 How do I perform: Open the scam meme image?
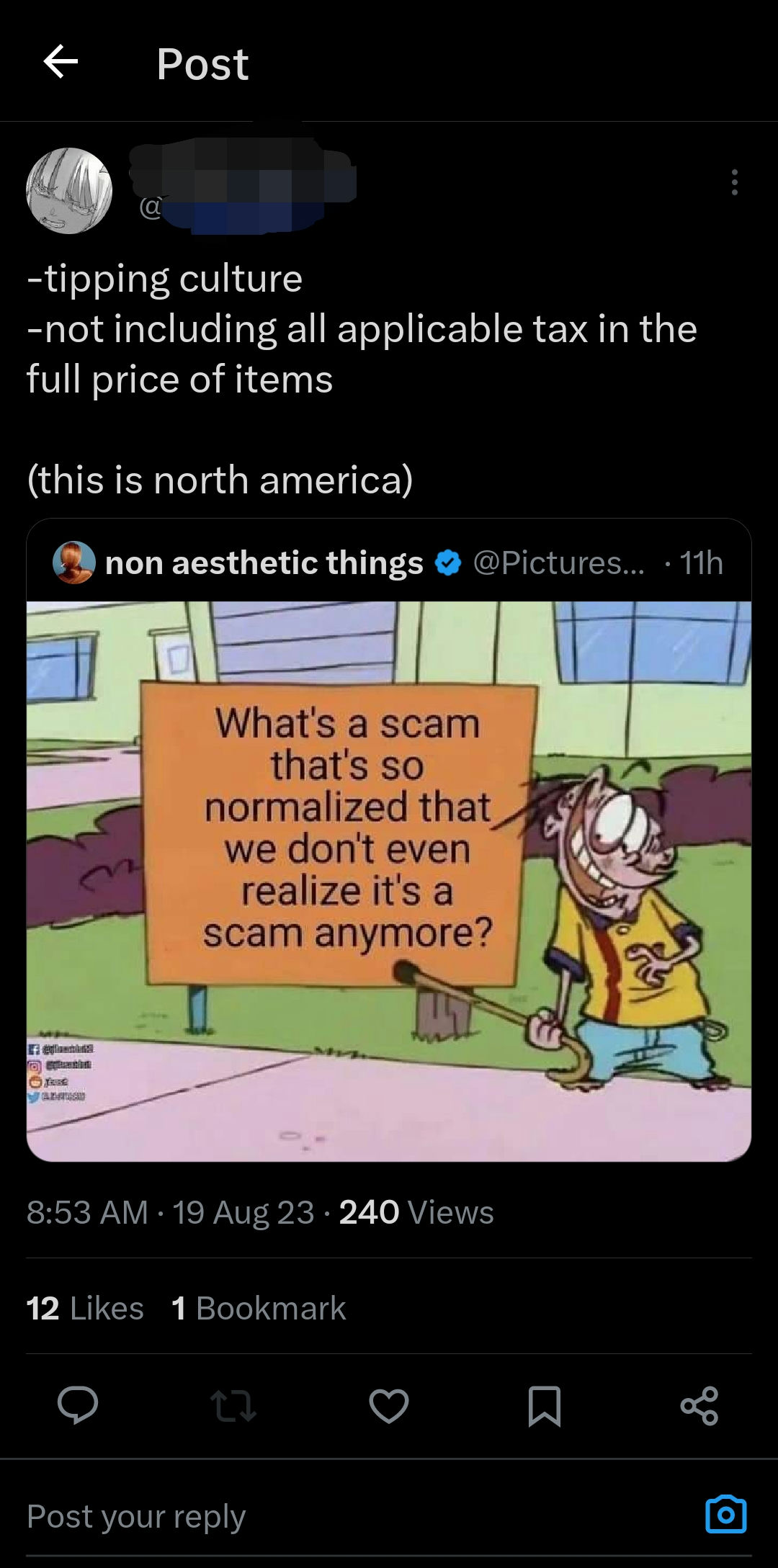[389, 881]
